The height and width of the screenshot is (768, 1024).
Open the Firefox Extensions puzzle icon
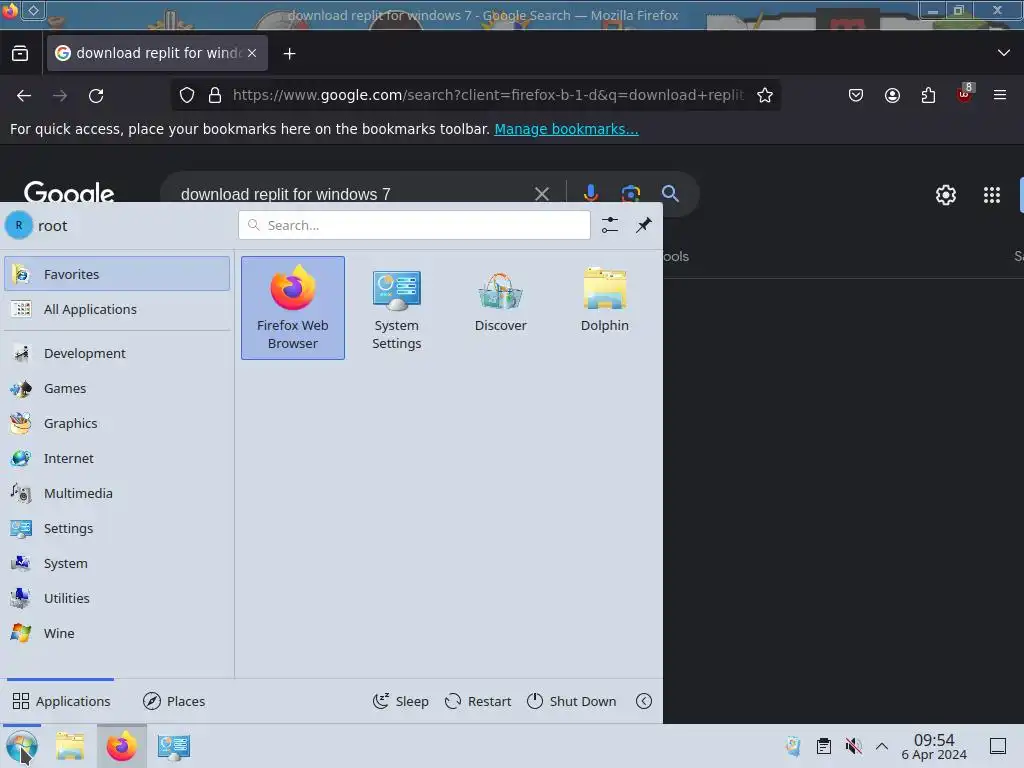pos(928,95)
